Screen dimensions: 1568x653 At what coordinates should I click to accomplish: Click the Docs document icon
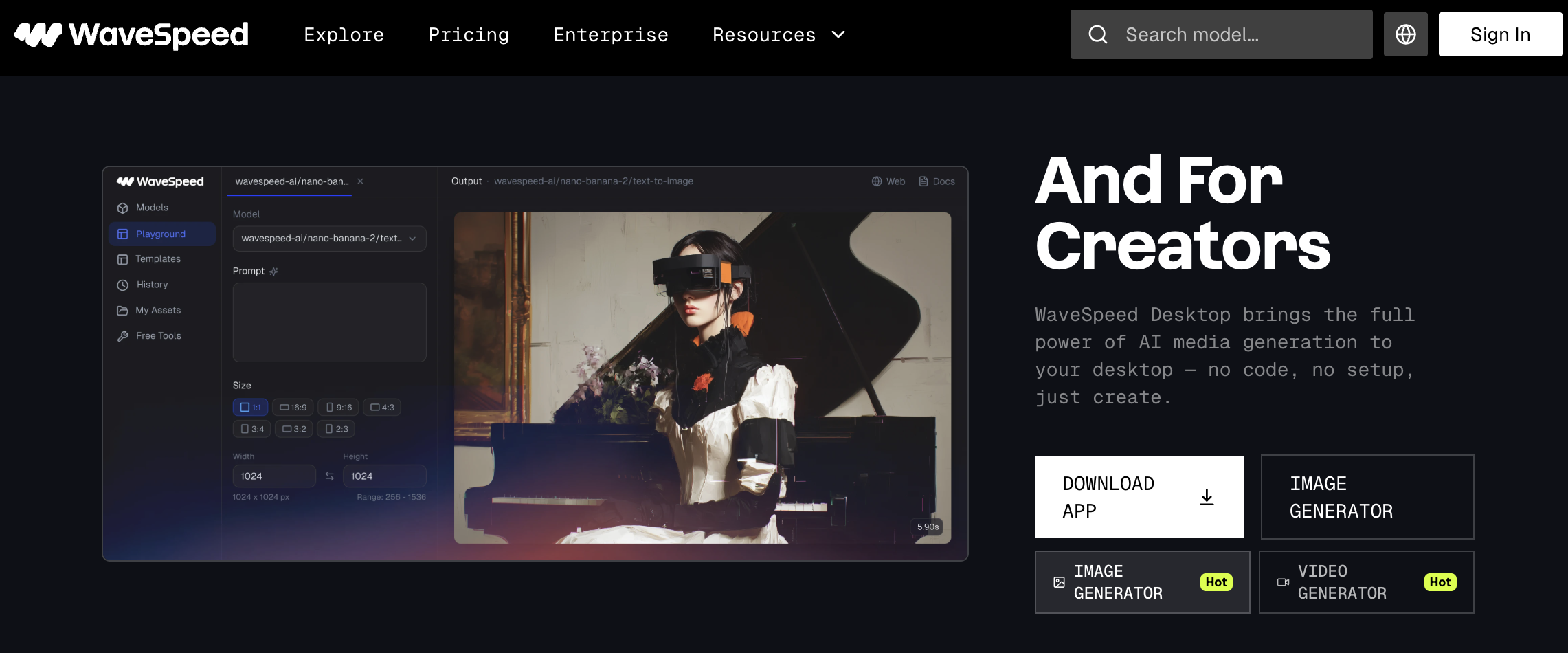(x=923, y=181)
